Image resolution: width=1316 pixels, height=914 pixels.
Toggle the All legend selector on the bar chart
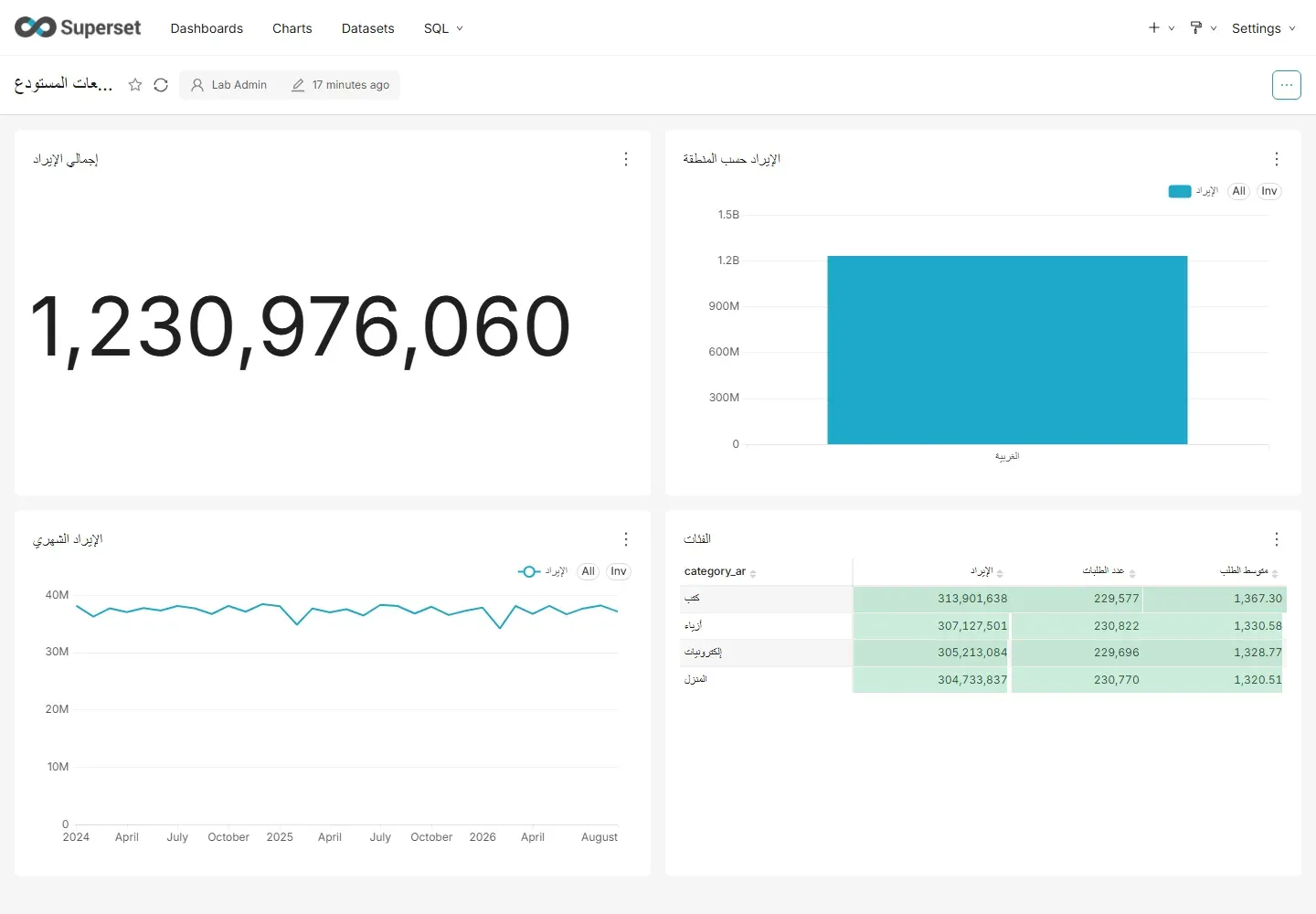coord(1238,191)
